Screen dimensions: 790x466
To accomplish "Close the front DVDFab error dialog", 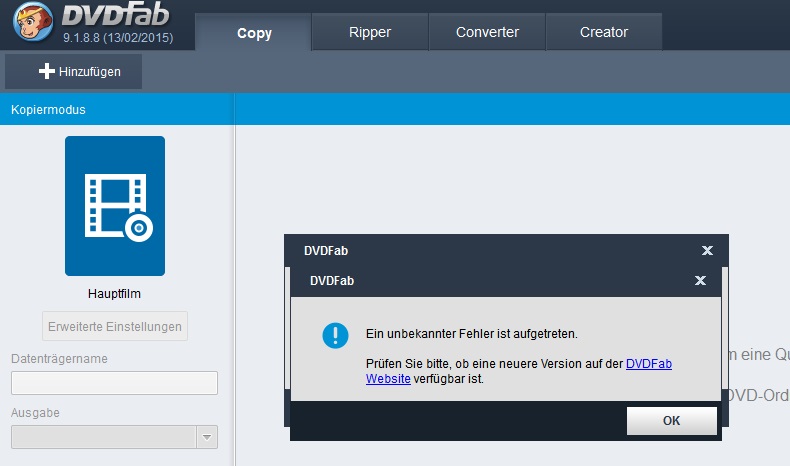I will pyautogui.click(x=700, y=281).
